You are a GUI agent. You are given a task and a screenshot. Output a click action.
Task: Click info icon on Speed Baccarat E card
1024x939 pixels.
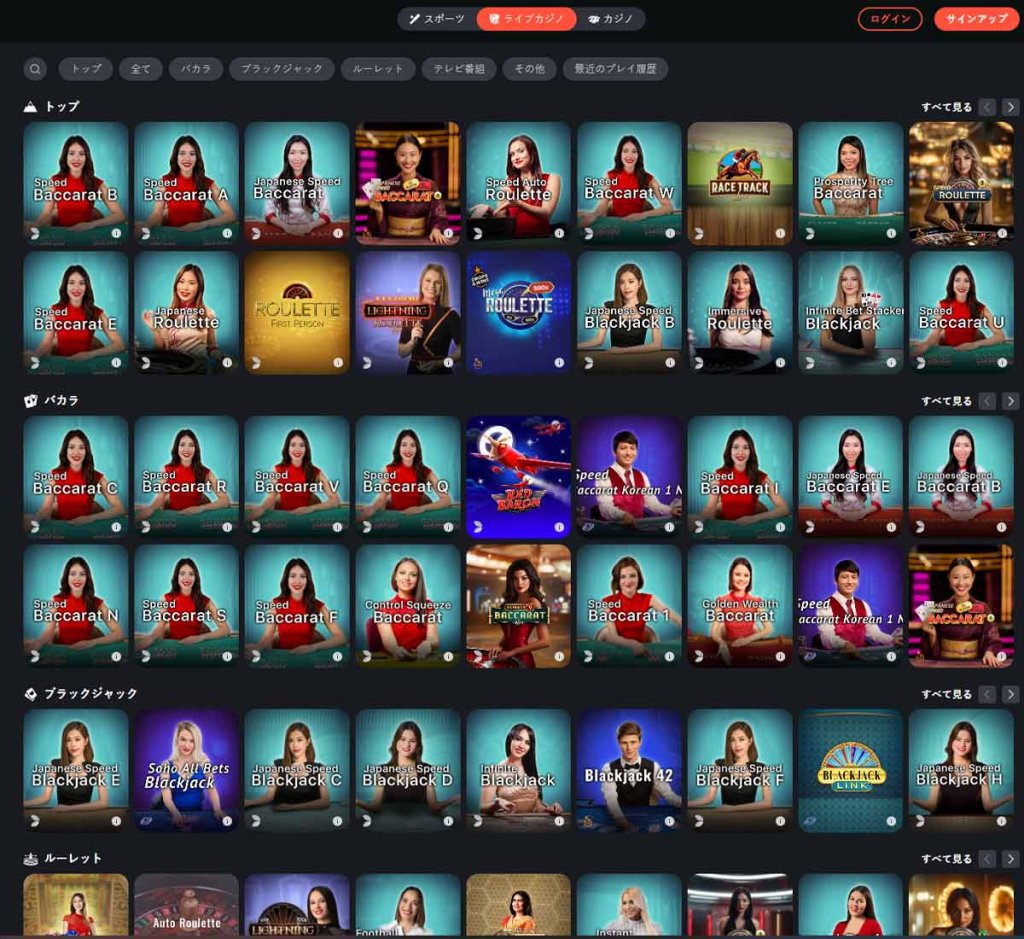[116, 362]
